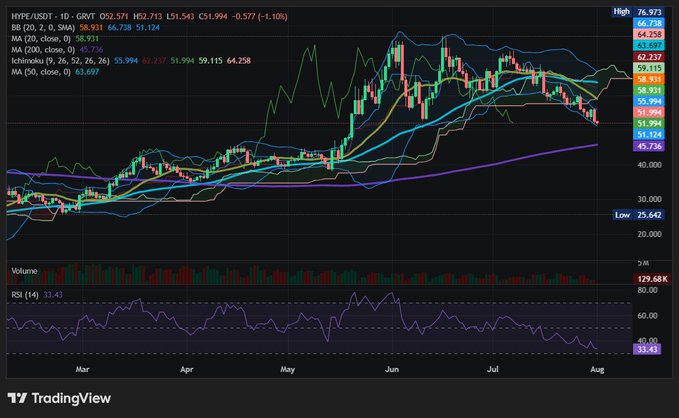Click the purple 33.43 RSI axis label
This screenshot has width=679, height=418.
647,349
